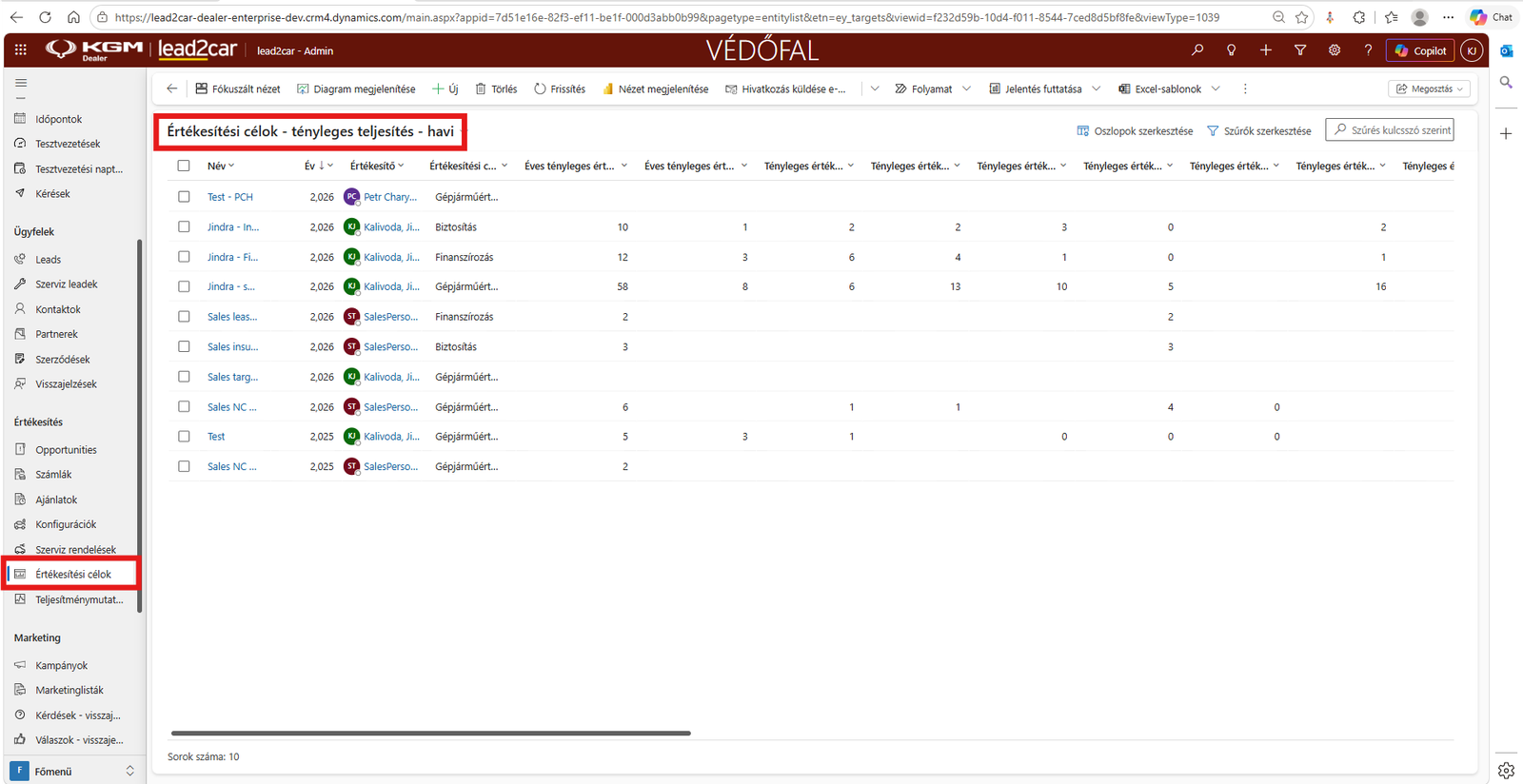Select the 2,025 Test row checkbox
The height and width of the screenshot is (784, 1523).
point(184,437)
